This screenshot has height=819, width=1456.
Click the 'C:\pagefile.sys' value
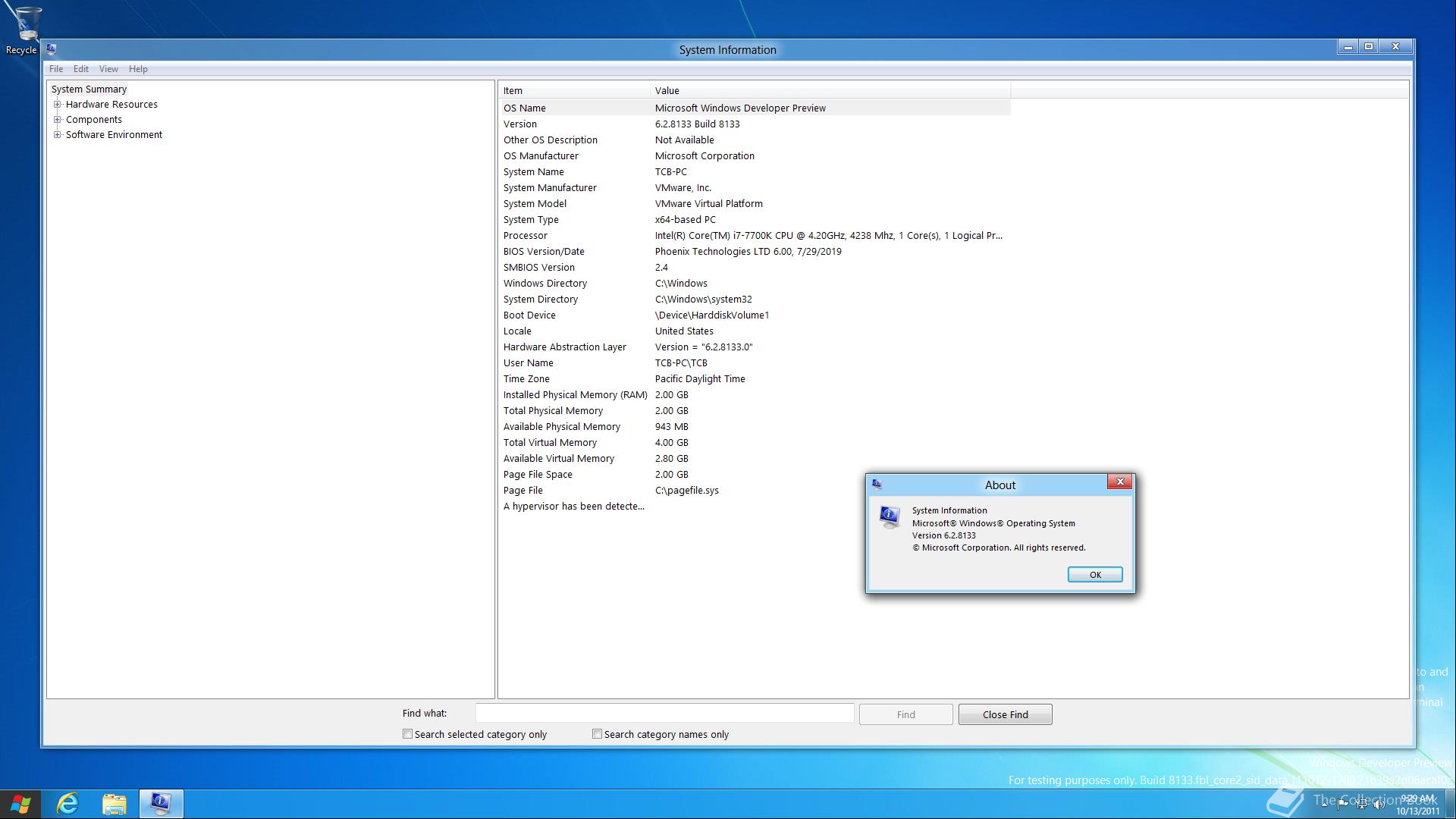tap(686, 491)
